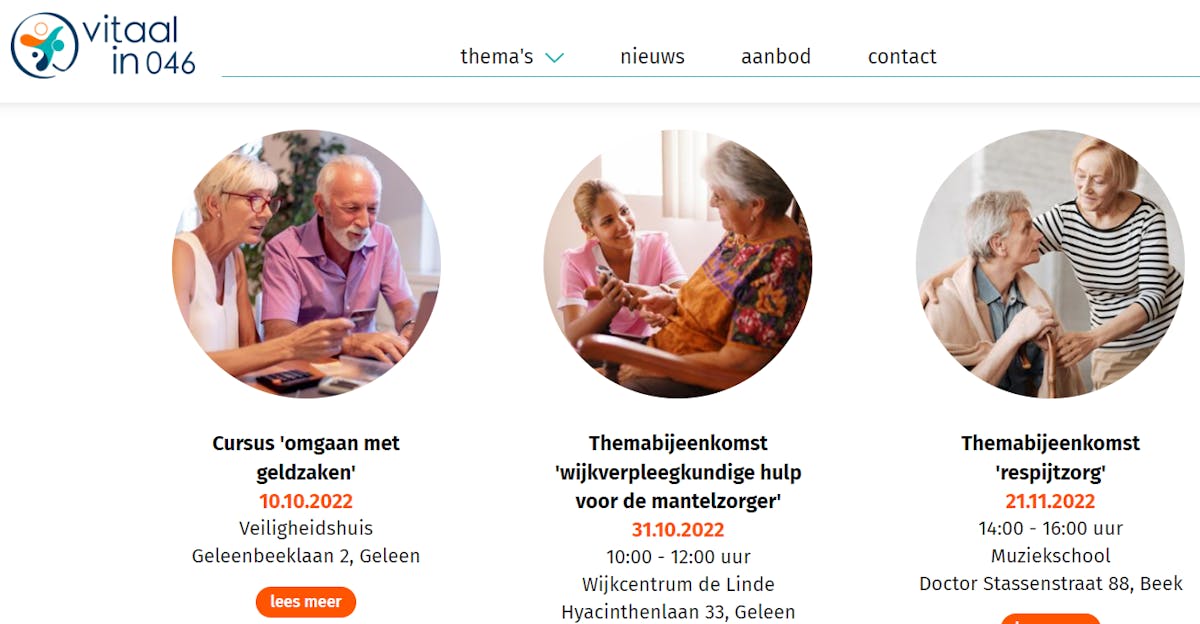Open the aanbod menu item
Viewport: 1200px width, 624px height.
776,57
